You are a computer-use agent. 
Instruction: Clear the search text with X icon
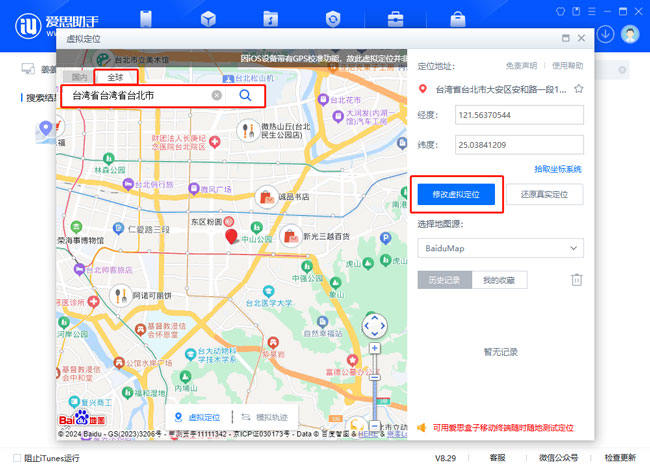pyautogui.click(x=217, y=95)
